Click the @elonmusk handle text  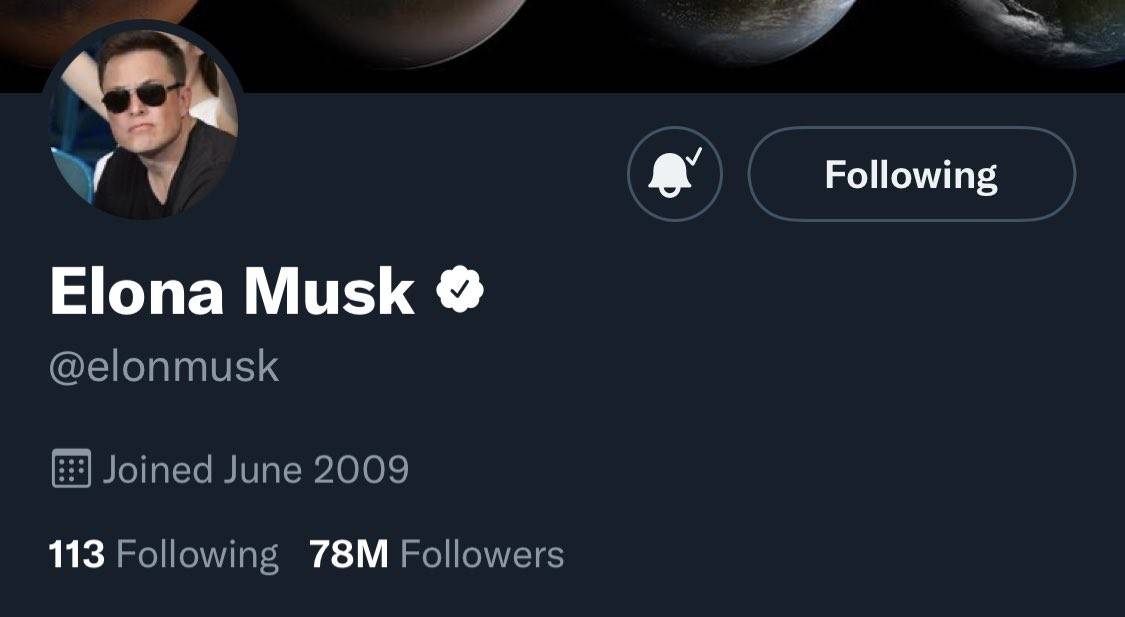pos(164,367)
